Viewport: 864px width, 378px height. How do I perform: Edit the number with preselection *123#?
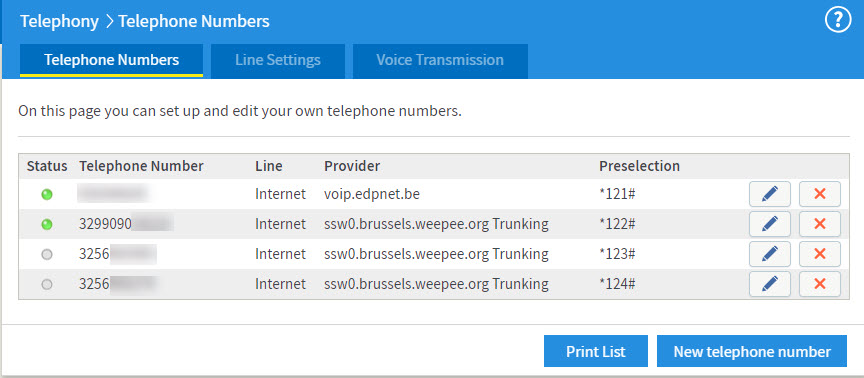[x=770, y=254]
